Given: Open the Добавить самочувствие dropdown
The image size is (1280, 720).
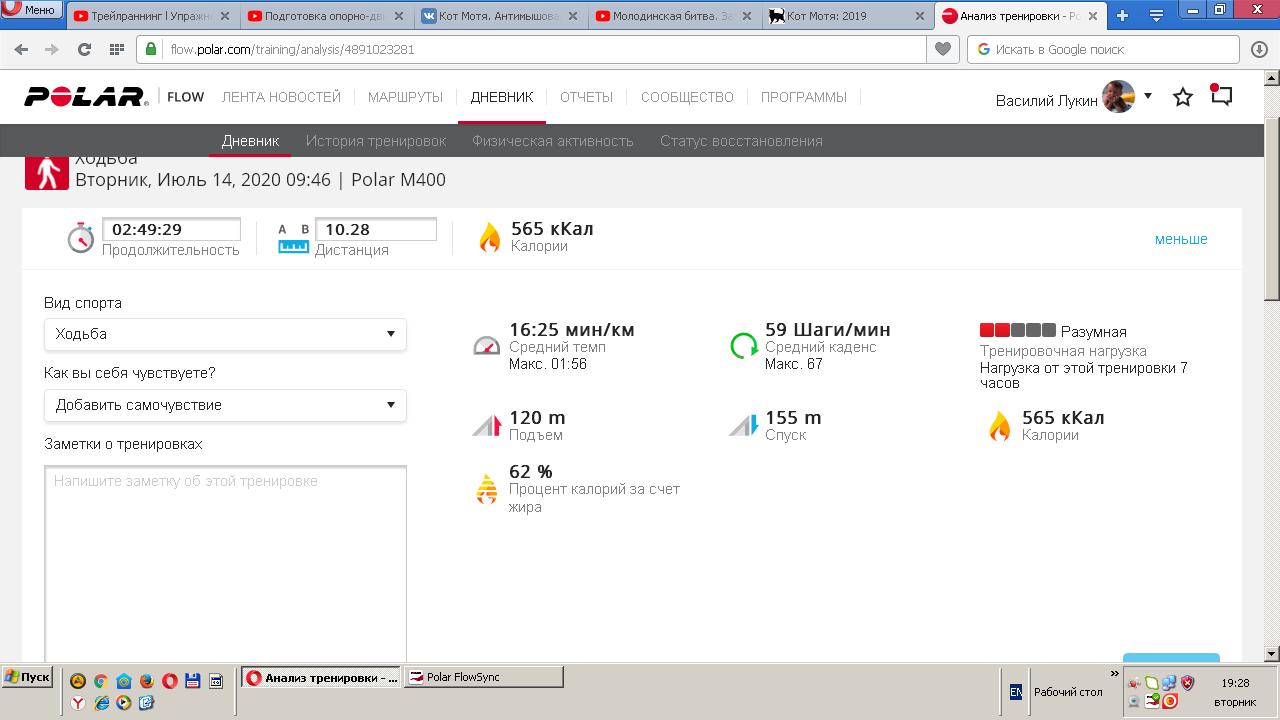Looking at the screenshot, I should pos(225,405).
